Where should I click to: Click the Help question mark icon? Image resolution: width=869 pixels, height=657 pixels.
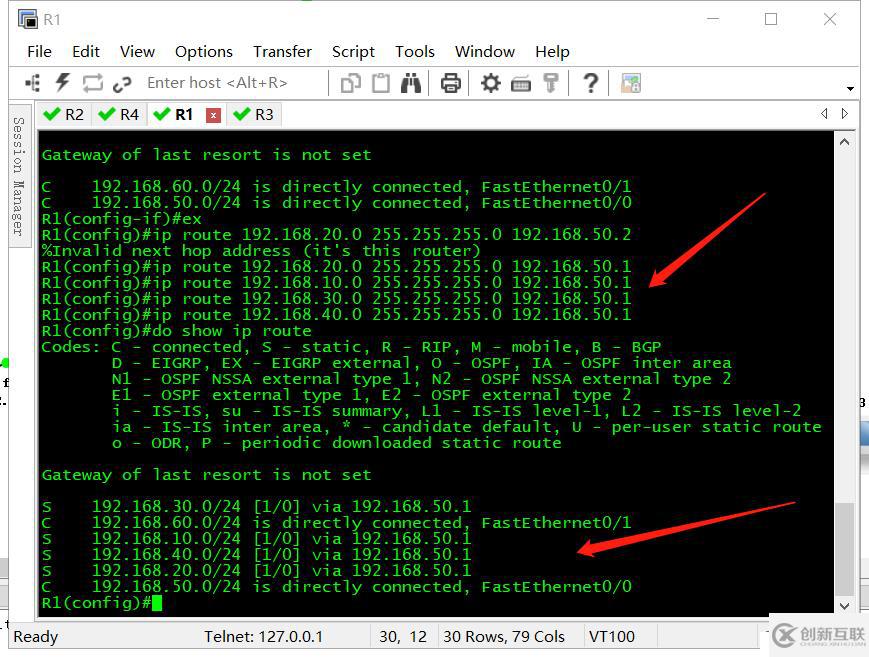pyautogui.click(x=591, y=83)
